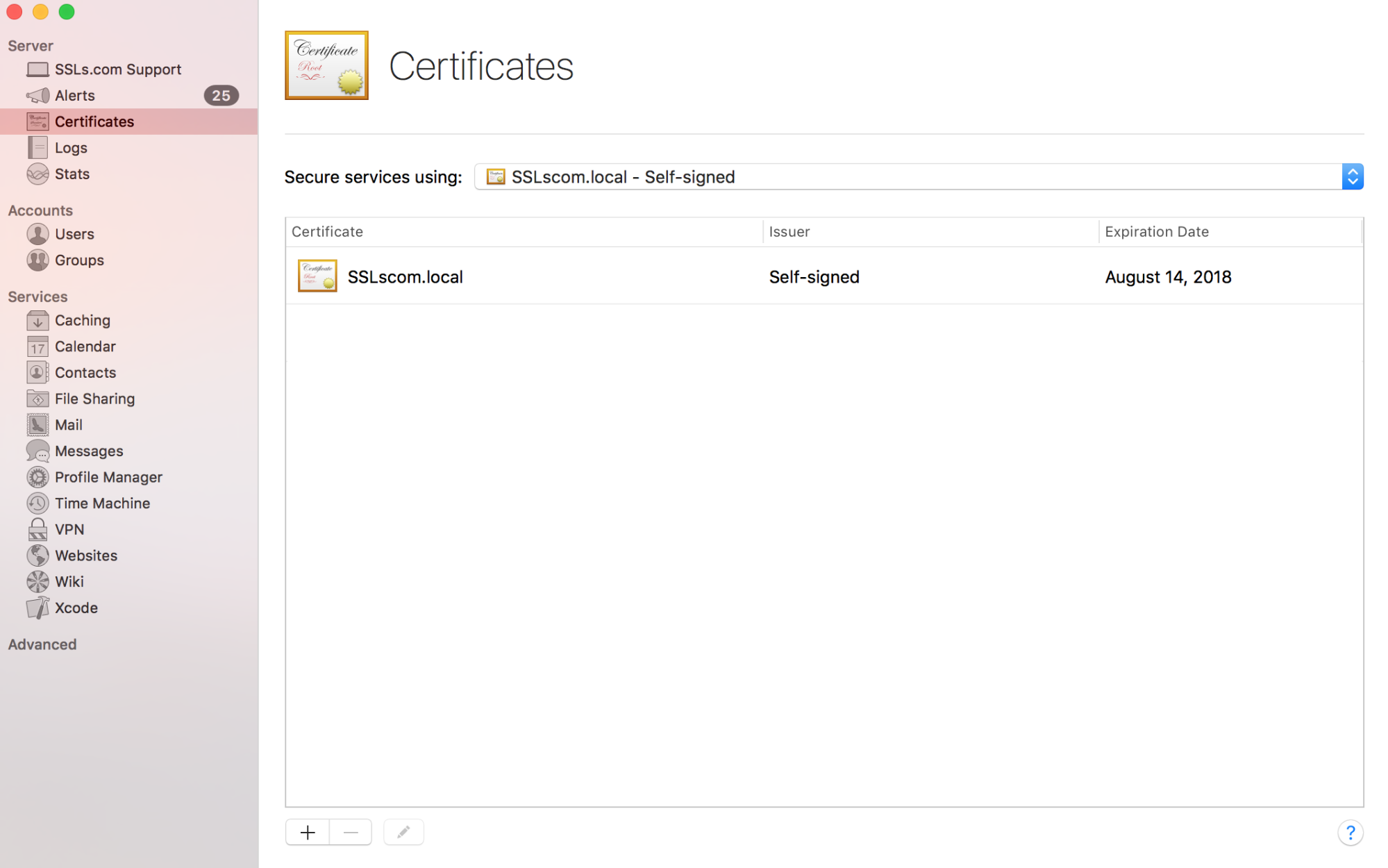Open the Messages bubble icon
Viewport: 1388px width, 868px height.
coord(37,451)
